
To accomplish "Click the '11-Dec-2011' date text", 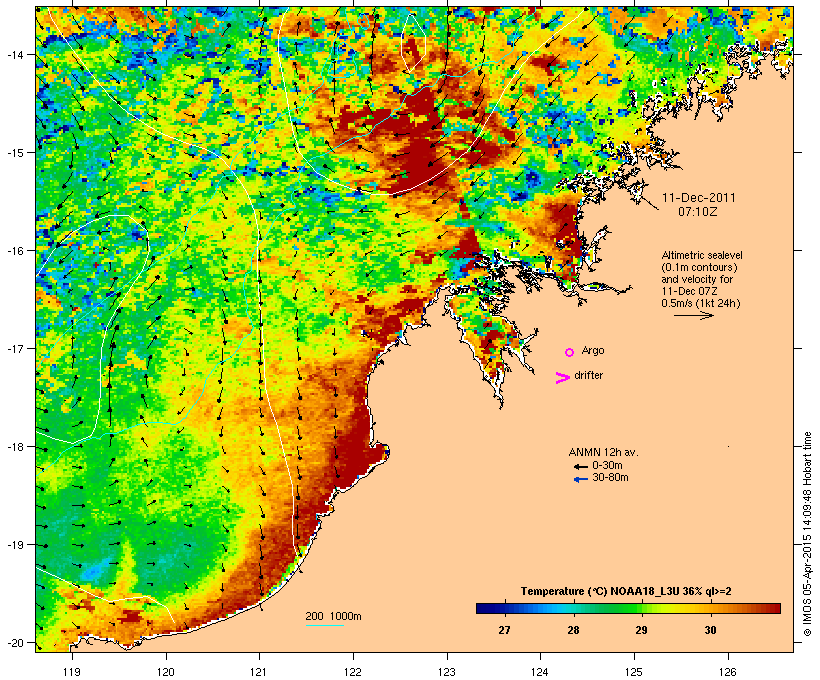I will tap(699, 198).
